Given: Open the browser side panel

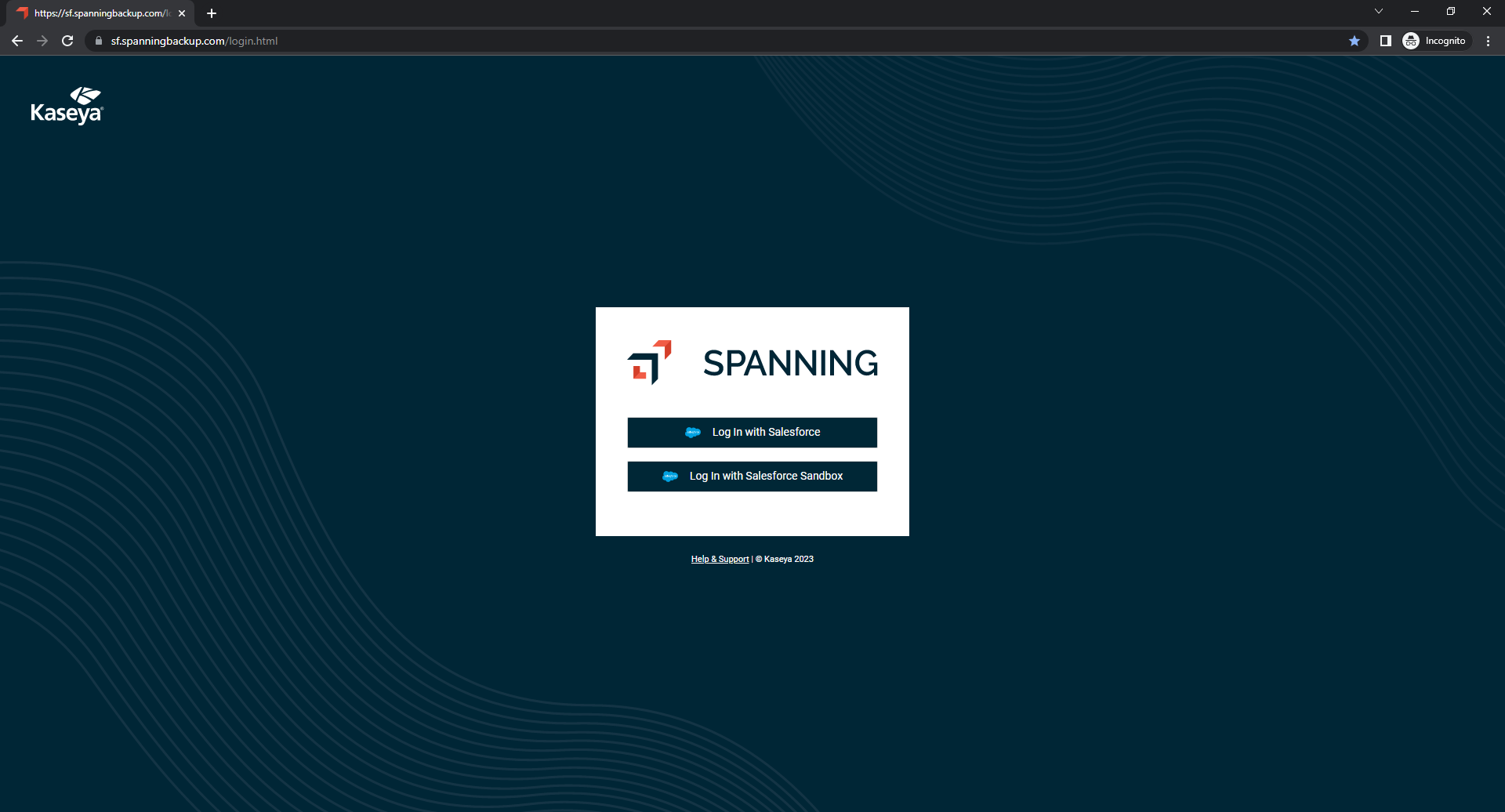Looking at the screenshot, I should [1386, 41].
